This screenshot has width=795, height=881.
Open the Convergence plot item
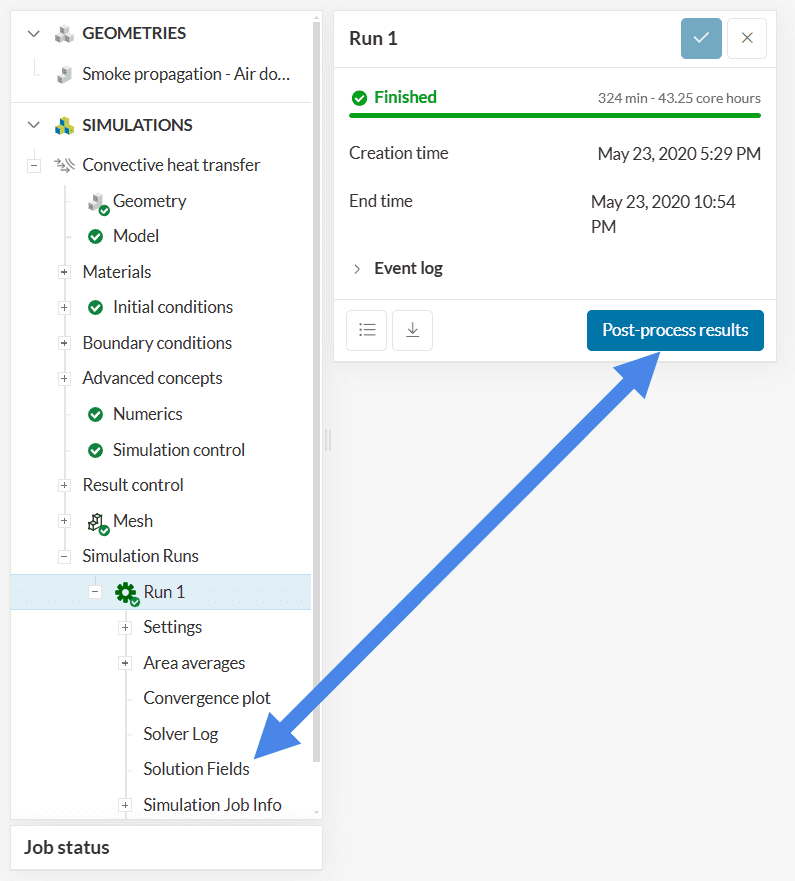[x=206, y=698]
